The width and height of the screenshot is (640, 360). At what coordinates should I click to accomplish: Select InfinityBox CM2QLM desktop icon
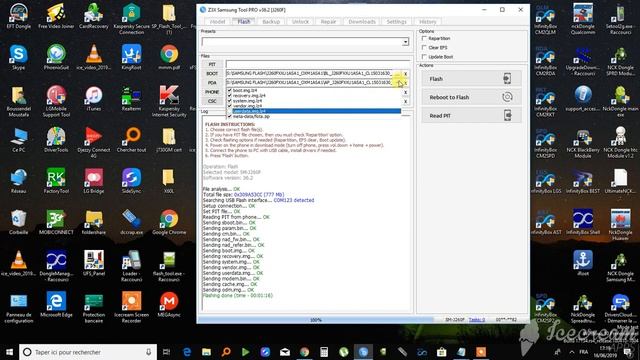(x=545, y=19)
